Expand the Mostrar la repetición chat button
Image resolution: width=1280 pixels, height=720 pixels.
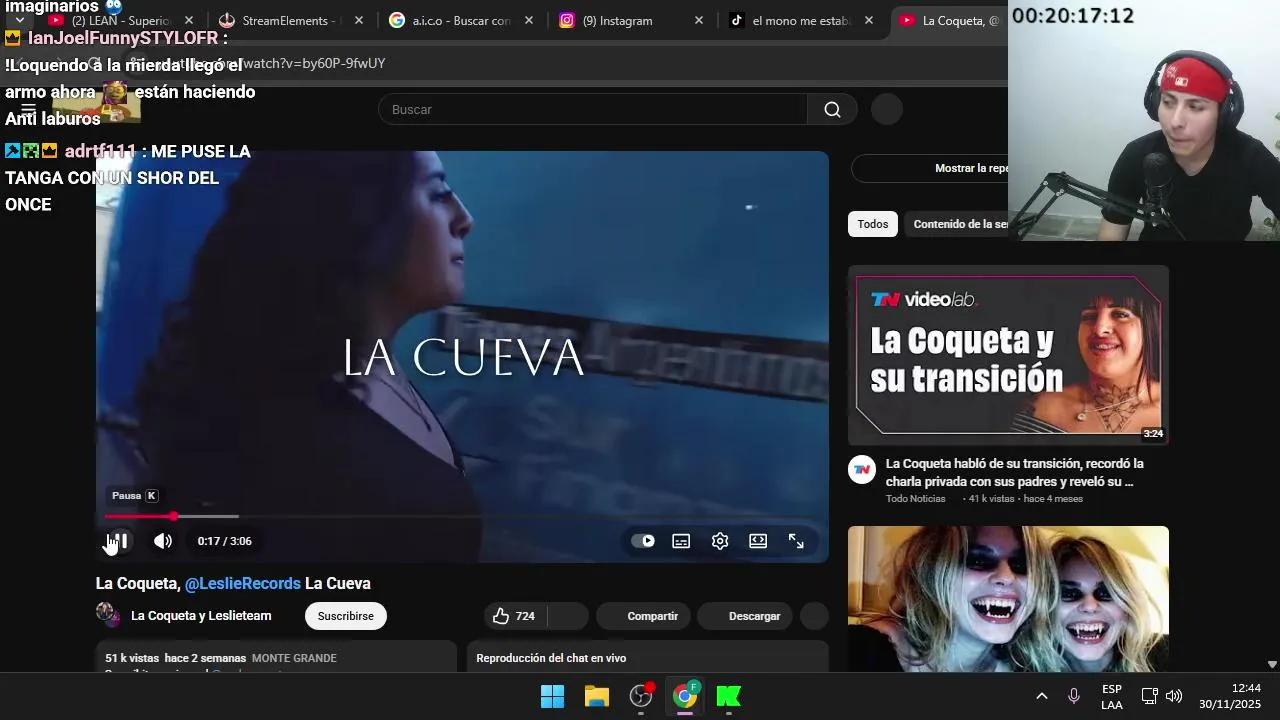point(930,168)
